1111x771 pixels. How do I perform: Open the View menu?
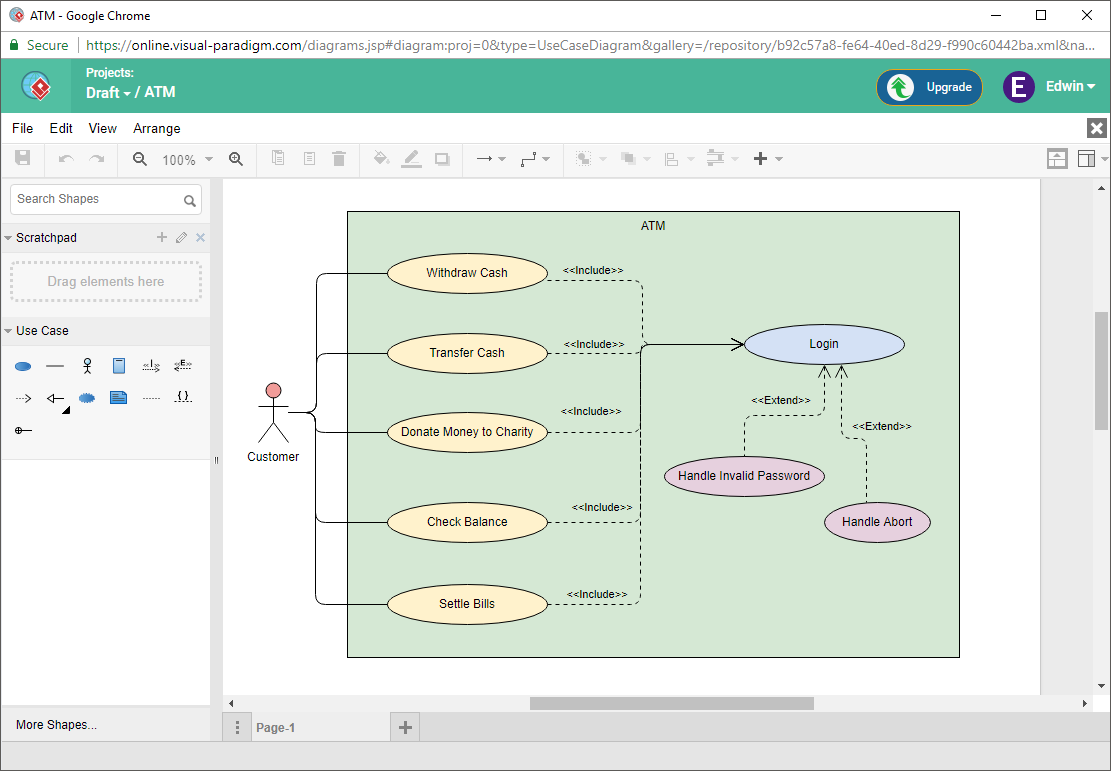pos(103,128)
